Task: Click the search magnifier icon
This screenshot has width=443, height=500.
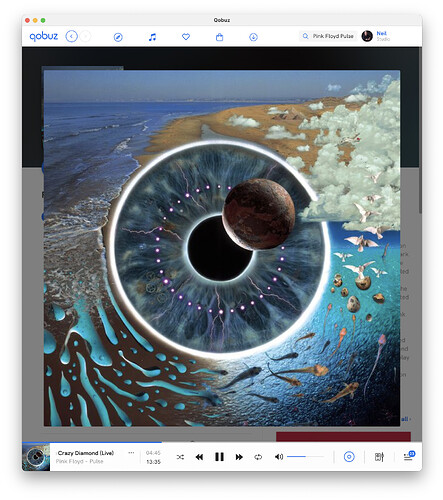Action: click(x=305, y=36)
